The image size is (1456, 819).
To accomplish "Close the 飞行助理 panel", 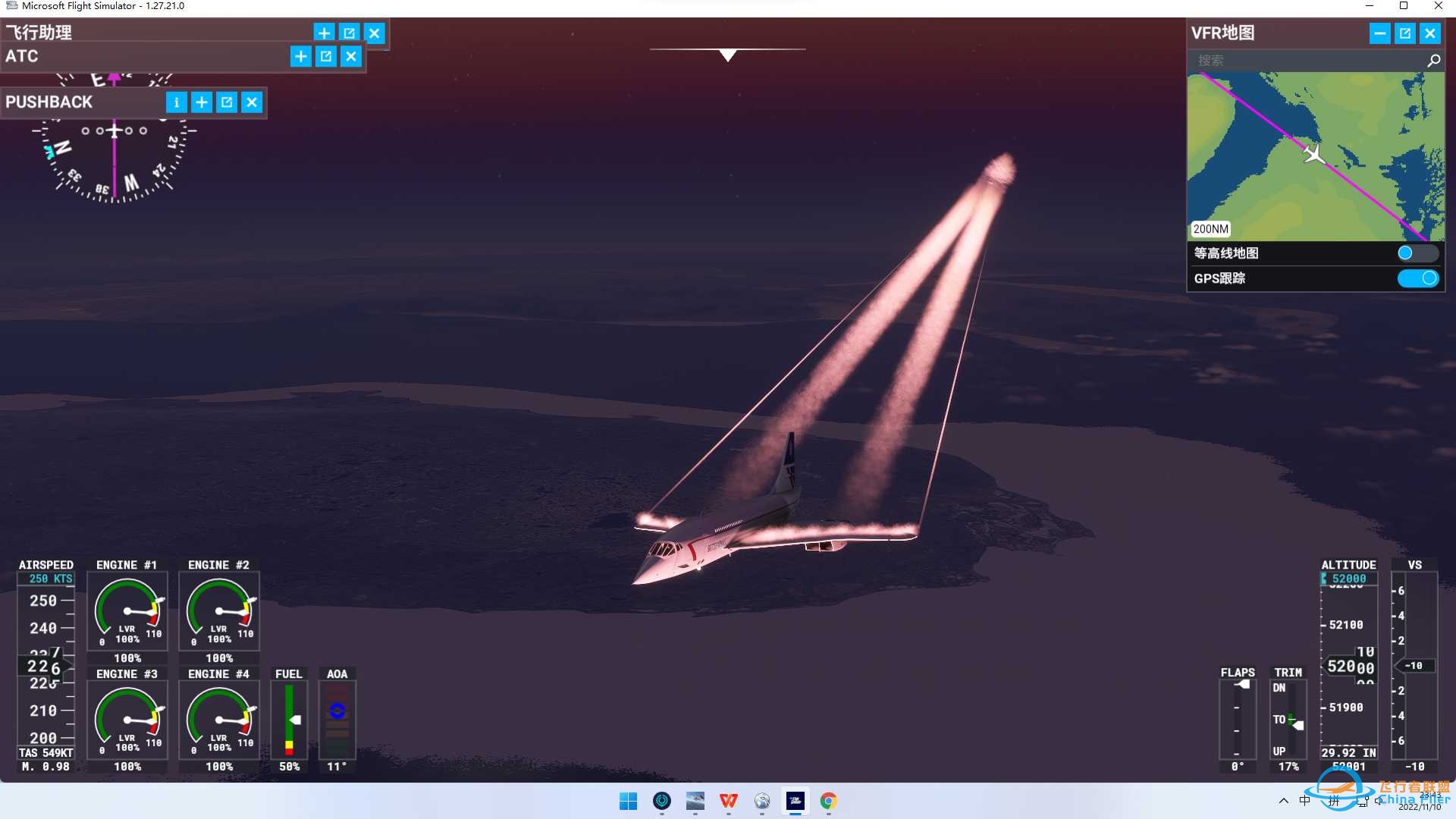I will 375,33.
